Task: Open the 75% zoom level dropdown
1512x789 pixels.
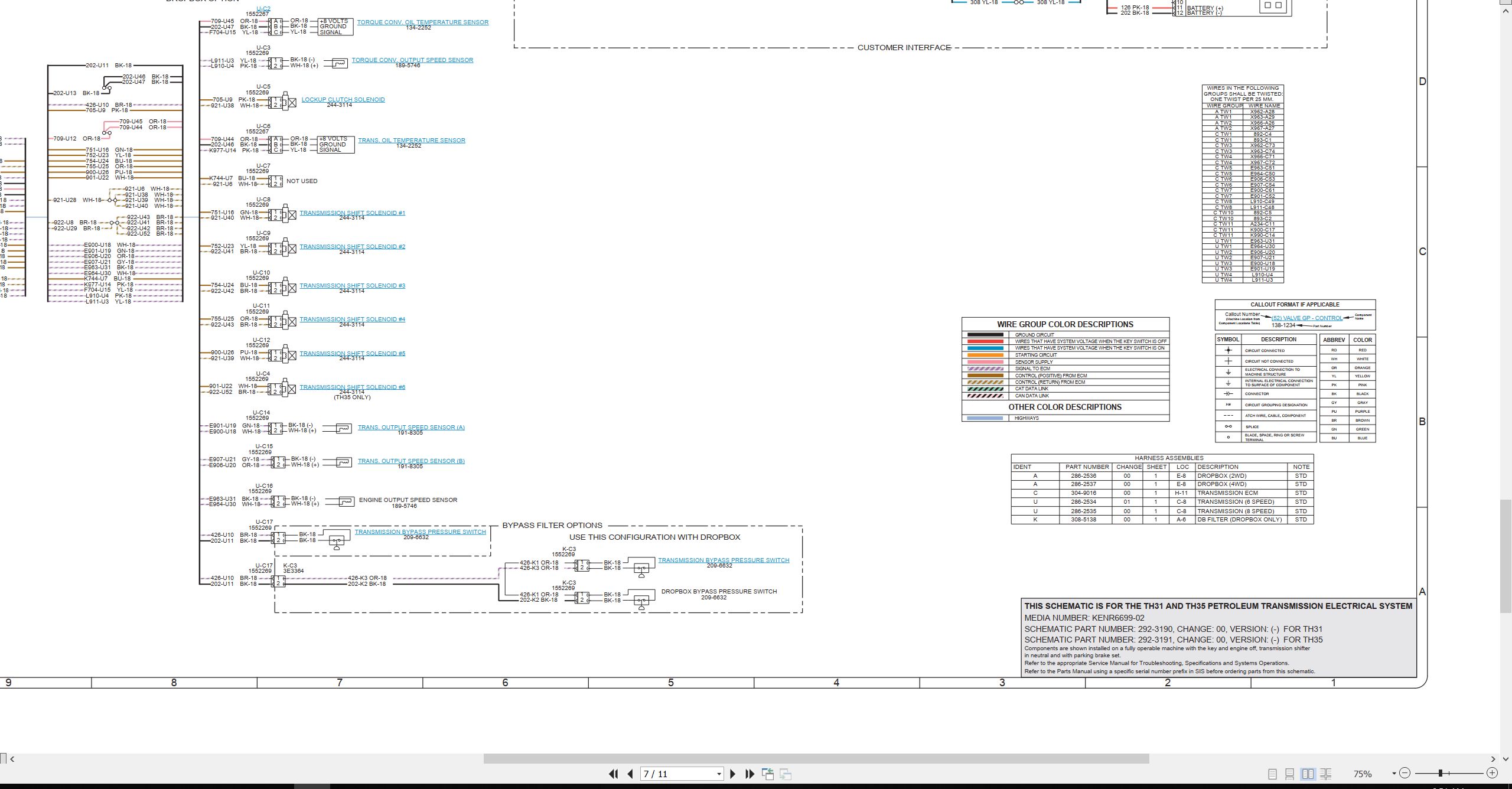Action: [x=1394, y=774]
